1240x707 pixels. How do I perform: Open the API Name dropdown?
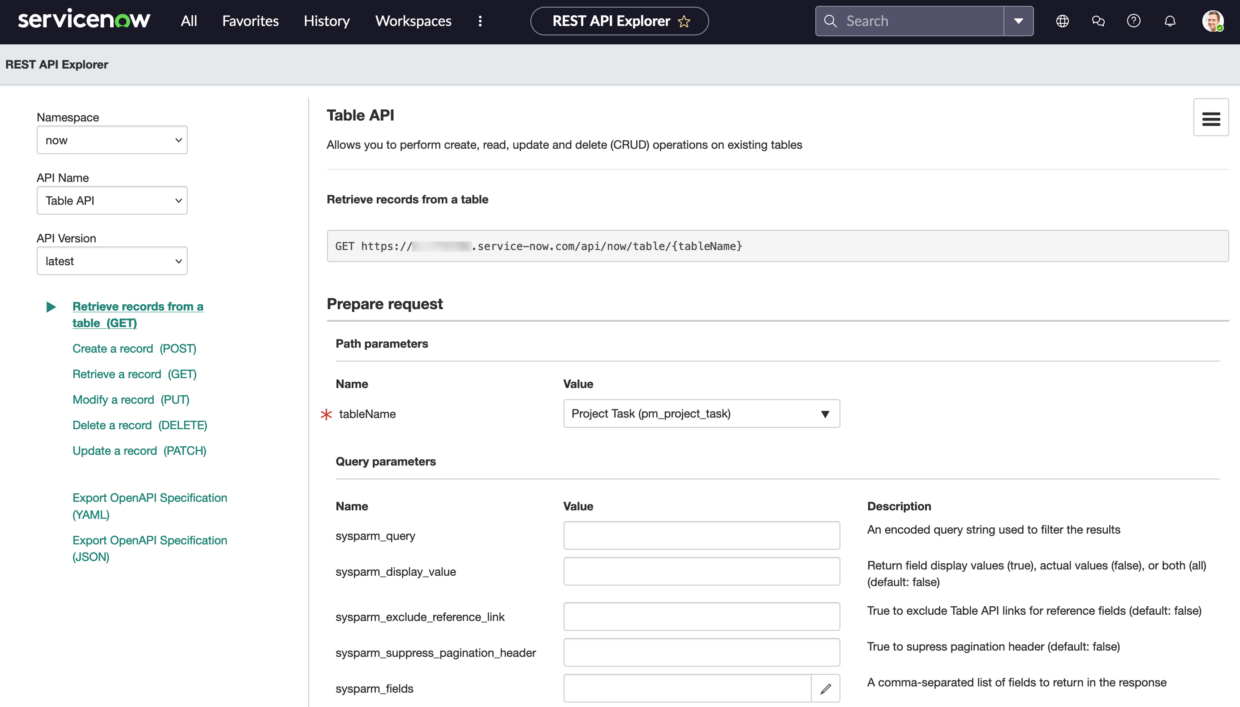(111, 200)
